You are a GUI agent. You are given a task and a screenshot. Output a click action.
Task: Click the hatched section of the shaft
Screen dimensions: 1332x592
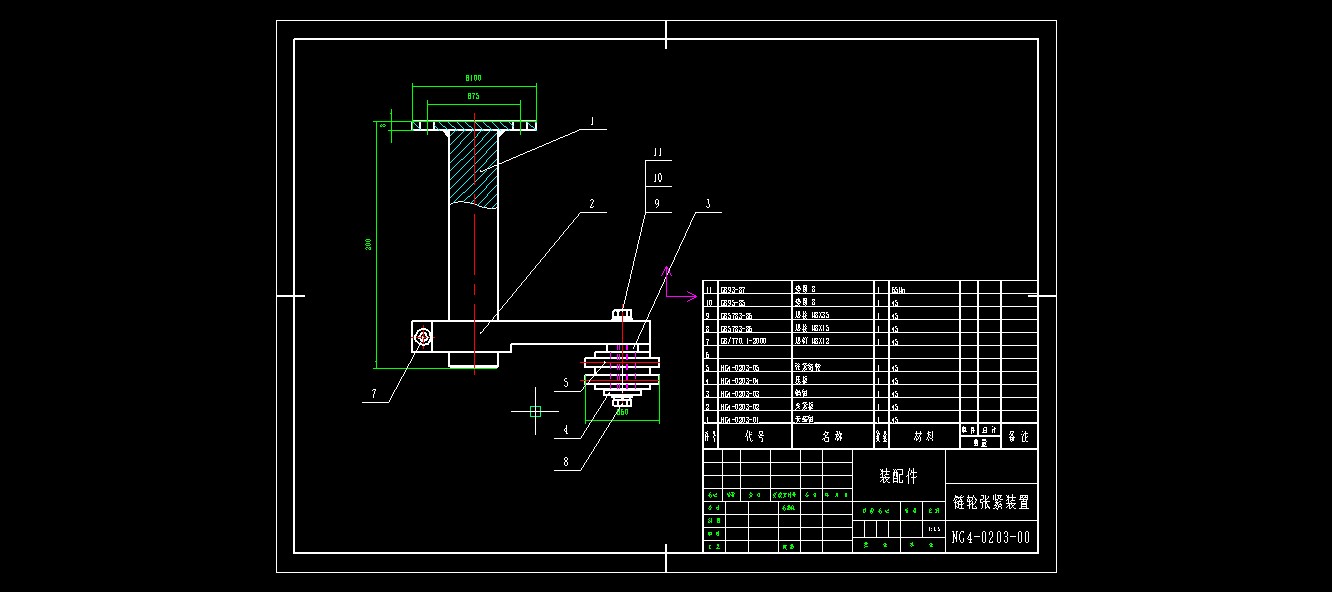pos(473,168)
